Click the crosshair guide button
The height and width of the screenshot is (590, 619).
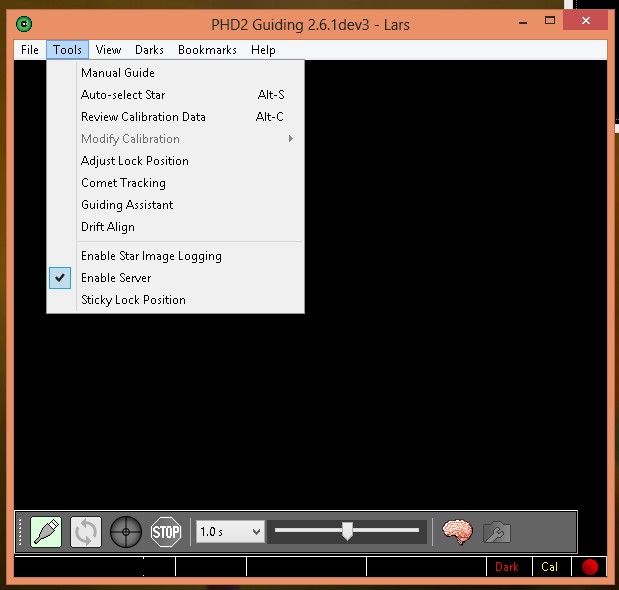[126, 532]
